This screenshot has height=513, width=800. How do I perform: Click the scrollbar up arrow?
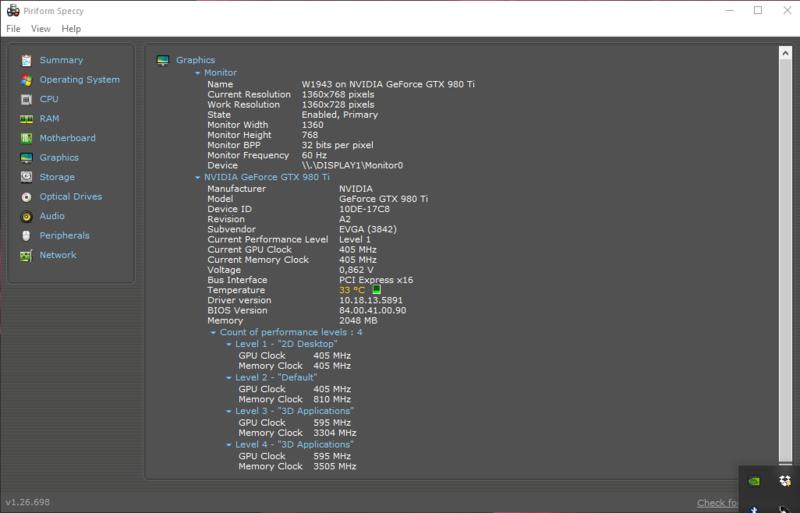(785, 53)
